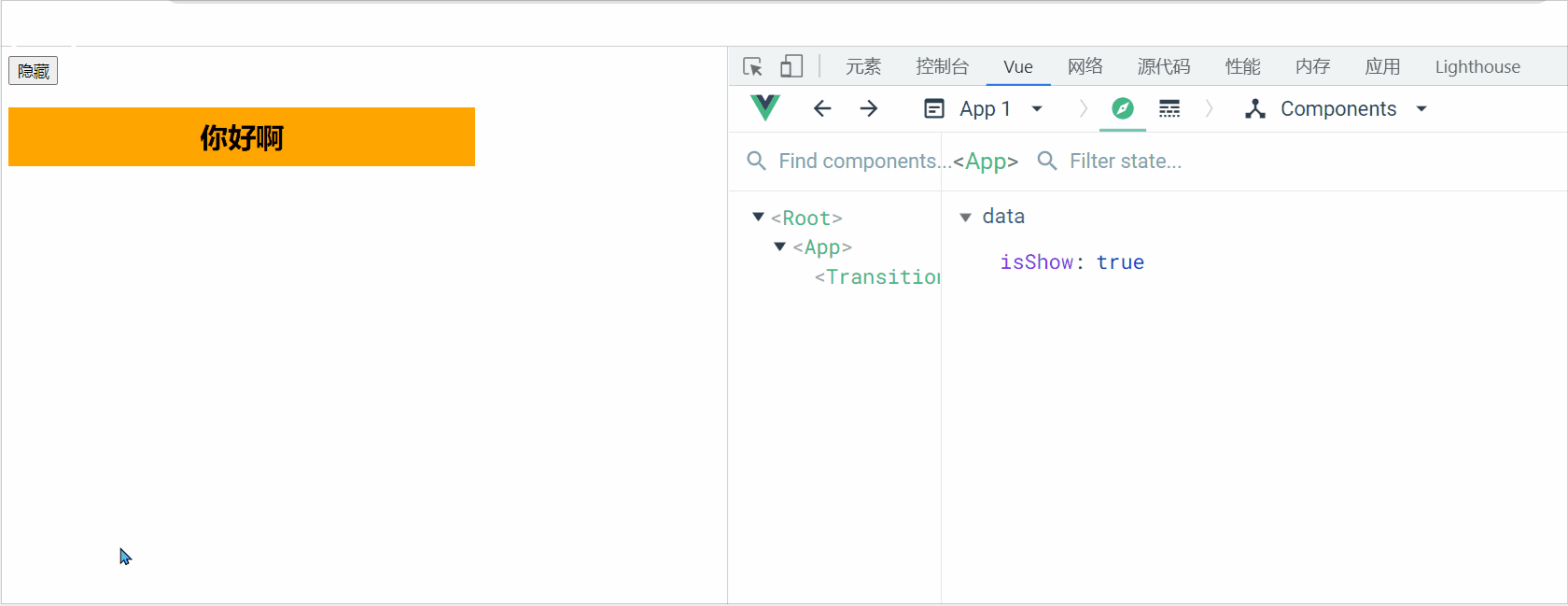Toggle the device toolbar icon
Image resolution: width=1568 pixels, height=606 pixels.
[x=791, y=66]
